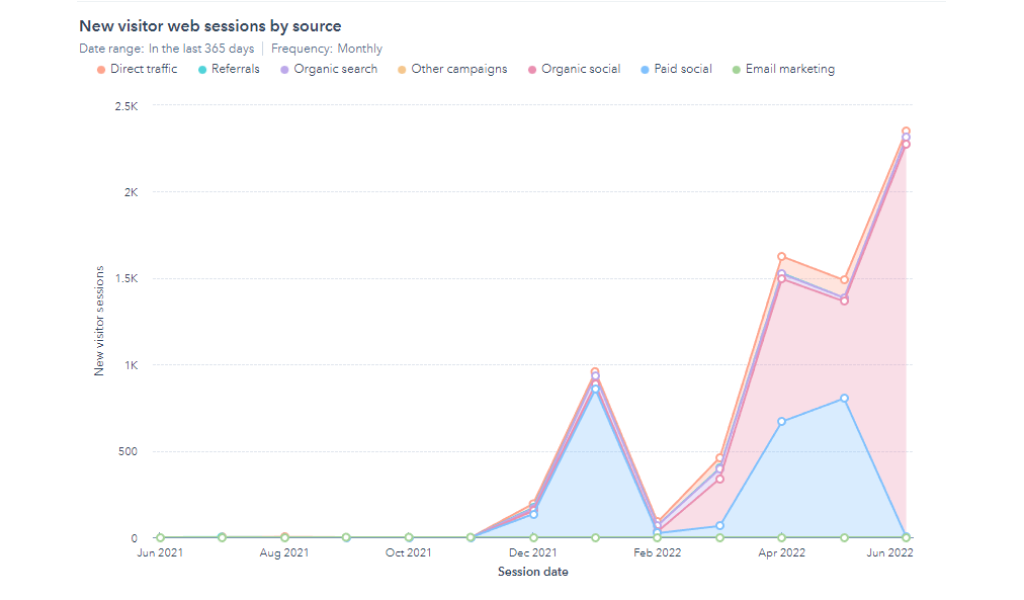This screenshot has width=1024, height=600.
Task: Select the Direct traffic June 2022 peak point
Action: [x=906, y=131]
